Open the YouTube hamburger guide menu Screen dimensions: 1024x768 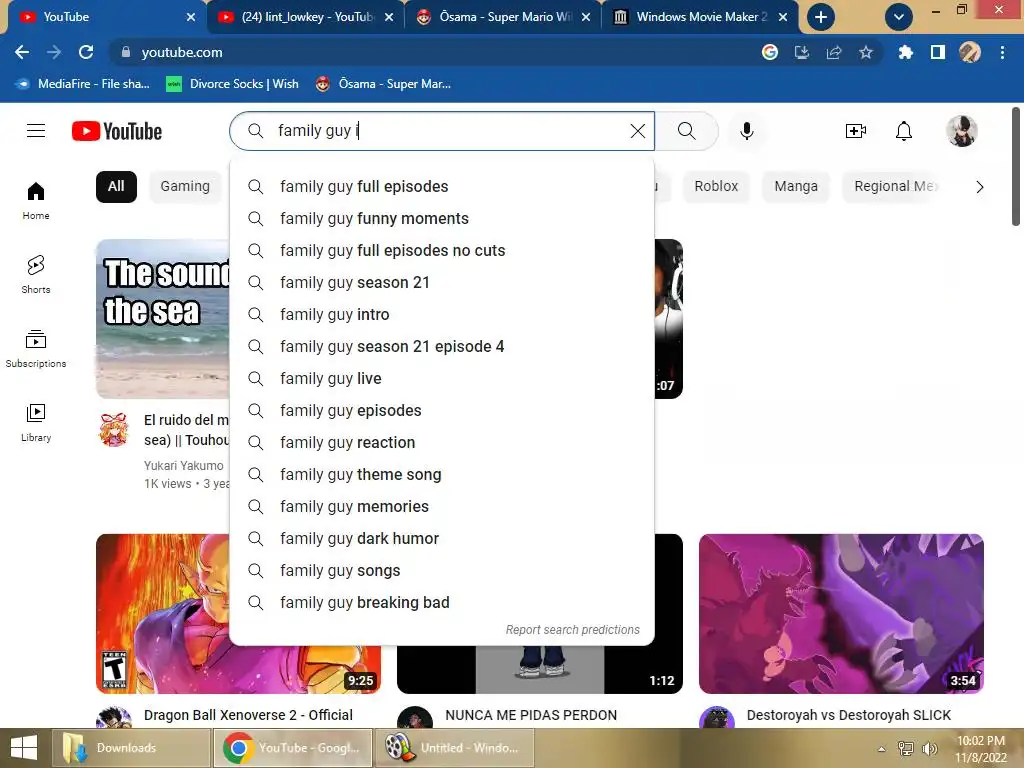(36, 131)
